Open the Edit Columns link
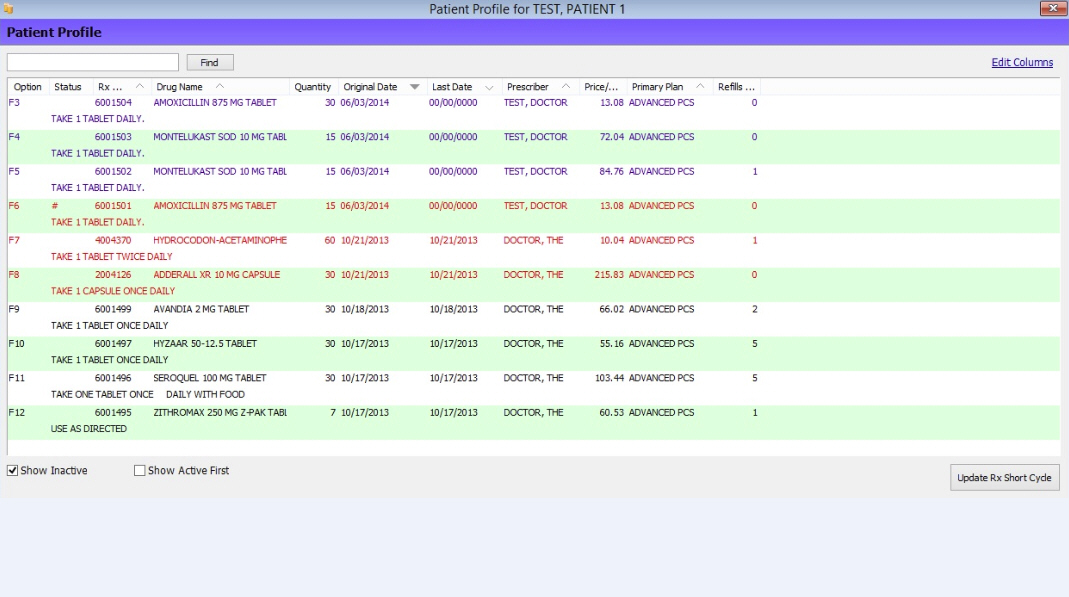 pos(1022,62)
